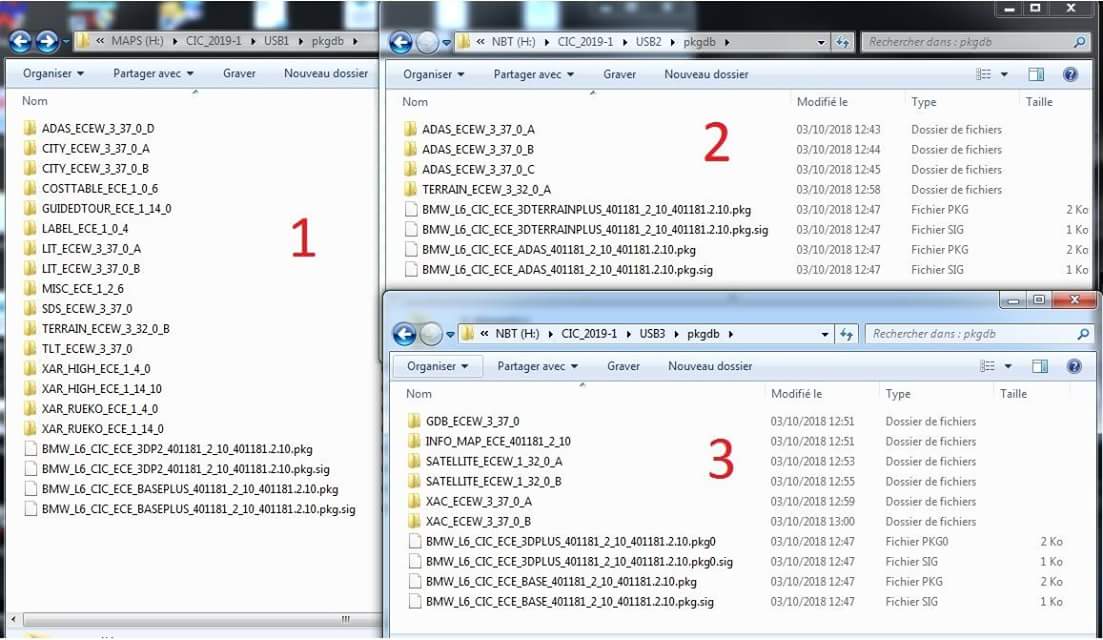Viewport: 1103px width, 640px height.
Task: Click Nouveau dossier in USB1 toolbar
Action: [326, 73]
